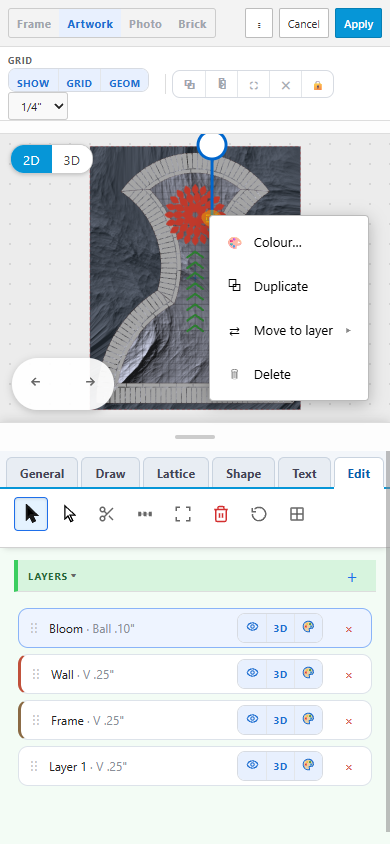
Task: Click the left arrow navigation button
Action: tap(36, 382)
